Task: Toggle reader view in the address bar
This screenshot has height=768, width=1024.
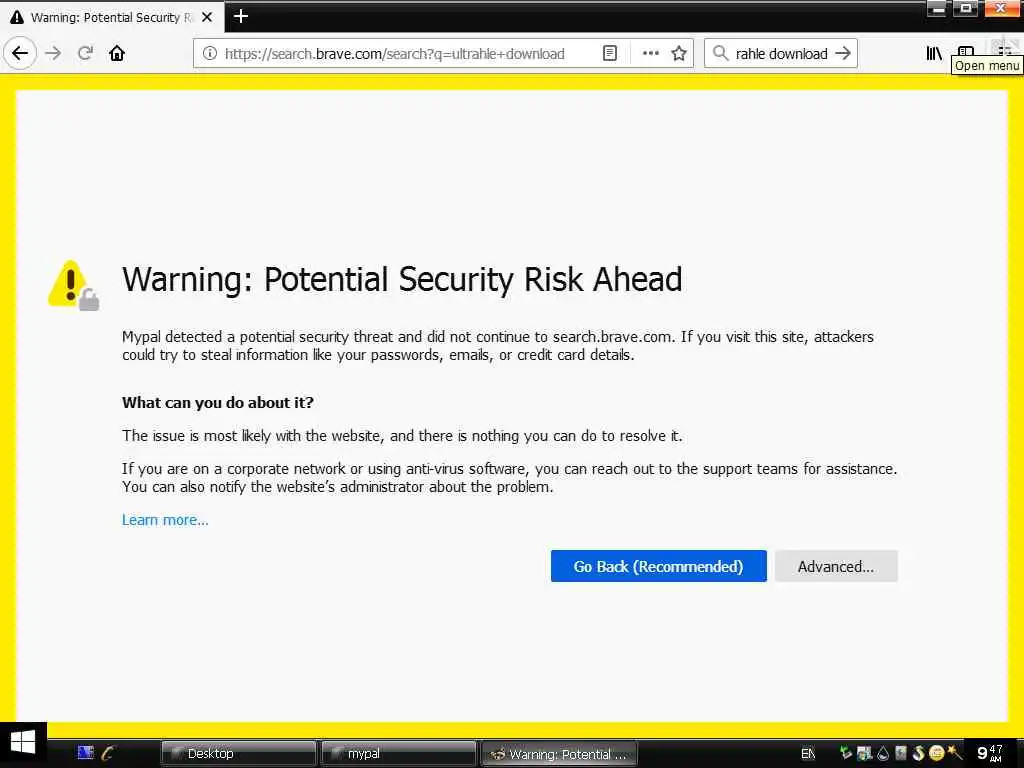Action: pos(609,54)
